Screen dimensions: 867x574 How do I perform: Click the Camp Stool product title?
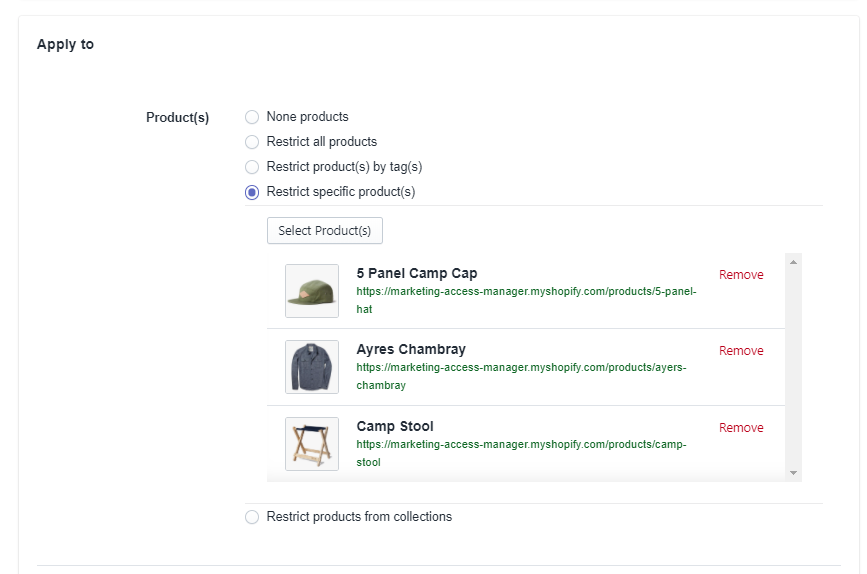click(395, 426)
